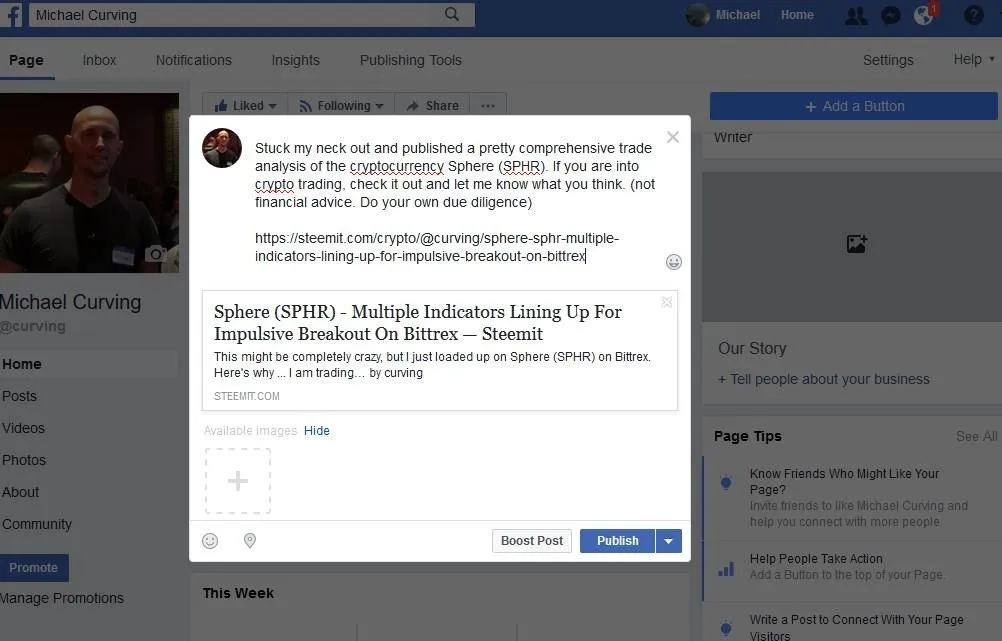Image resolution: width=1002 pixels, height=641 pixels.
Task: Select About in the left sidebar
Action: [x=20, y=492]
